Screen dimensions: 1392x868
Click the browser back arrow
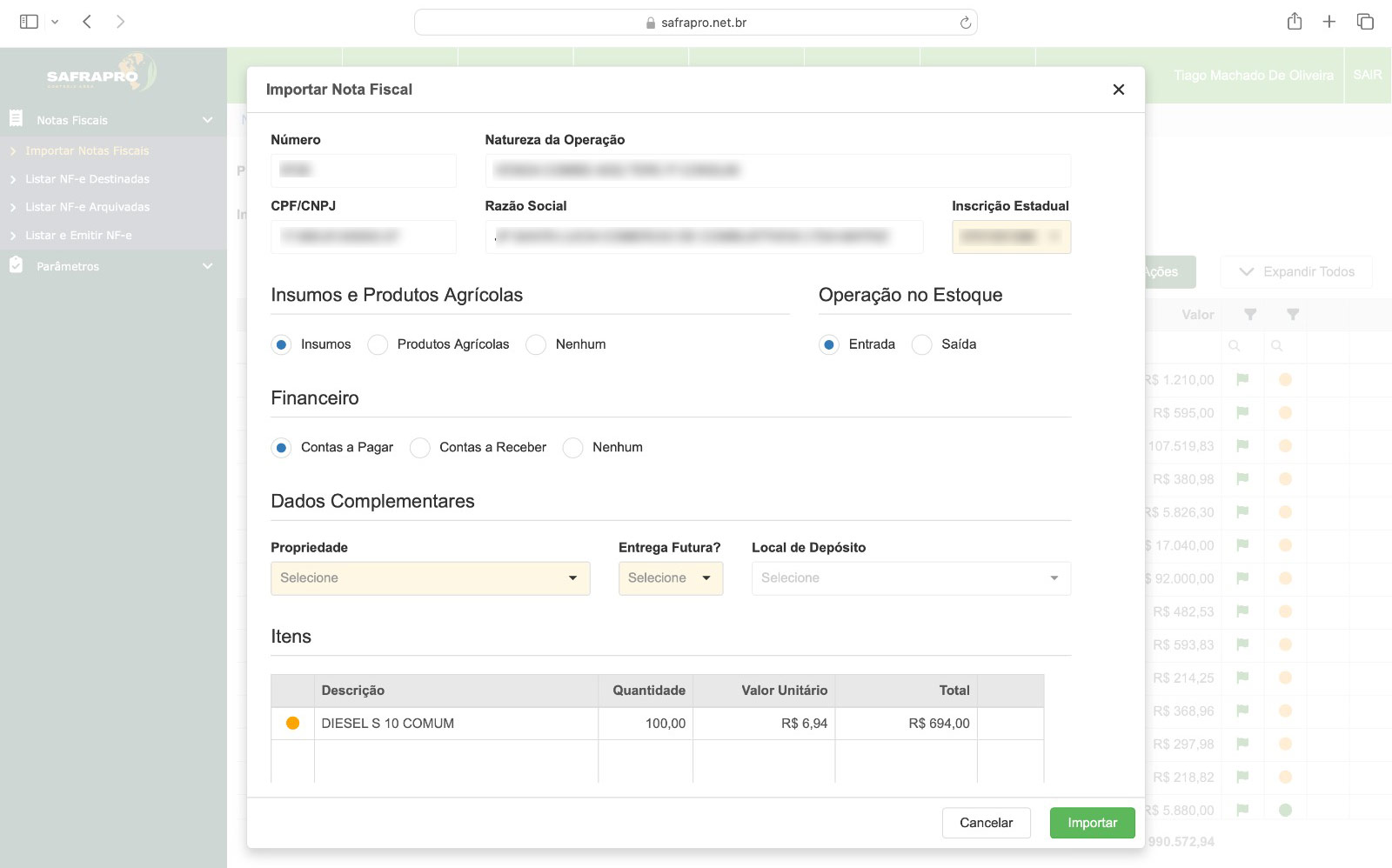pyautogui.click(x=87, y=22)
